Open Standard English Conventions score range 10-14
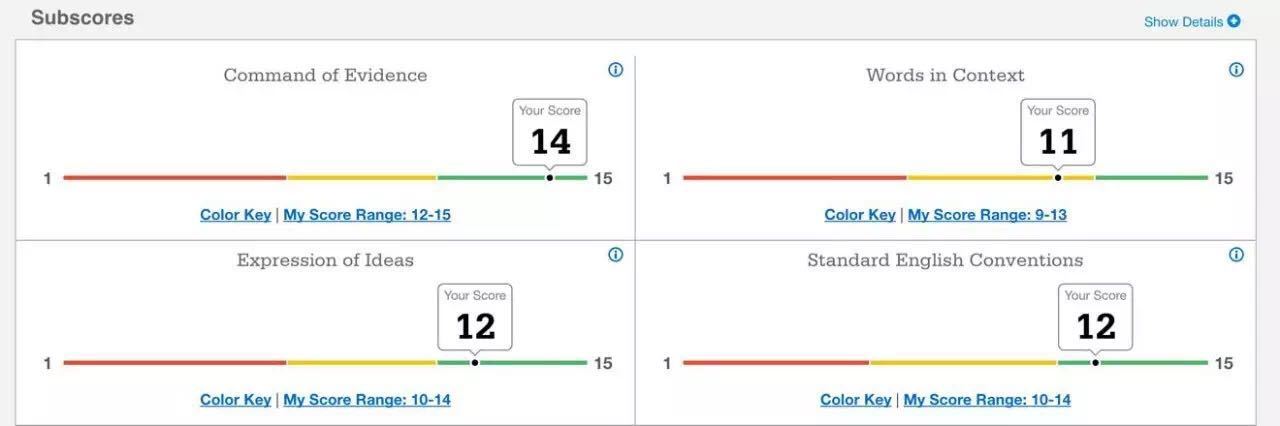The width and height of the screenshot is (1280, 426). tap(987, 400)
